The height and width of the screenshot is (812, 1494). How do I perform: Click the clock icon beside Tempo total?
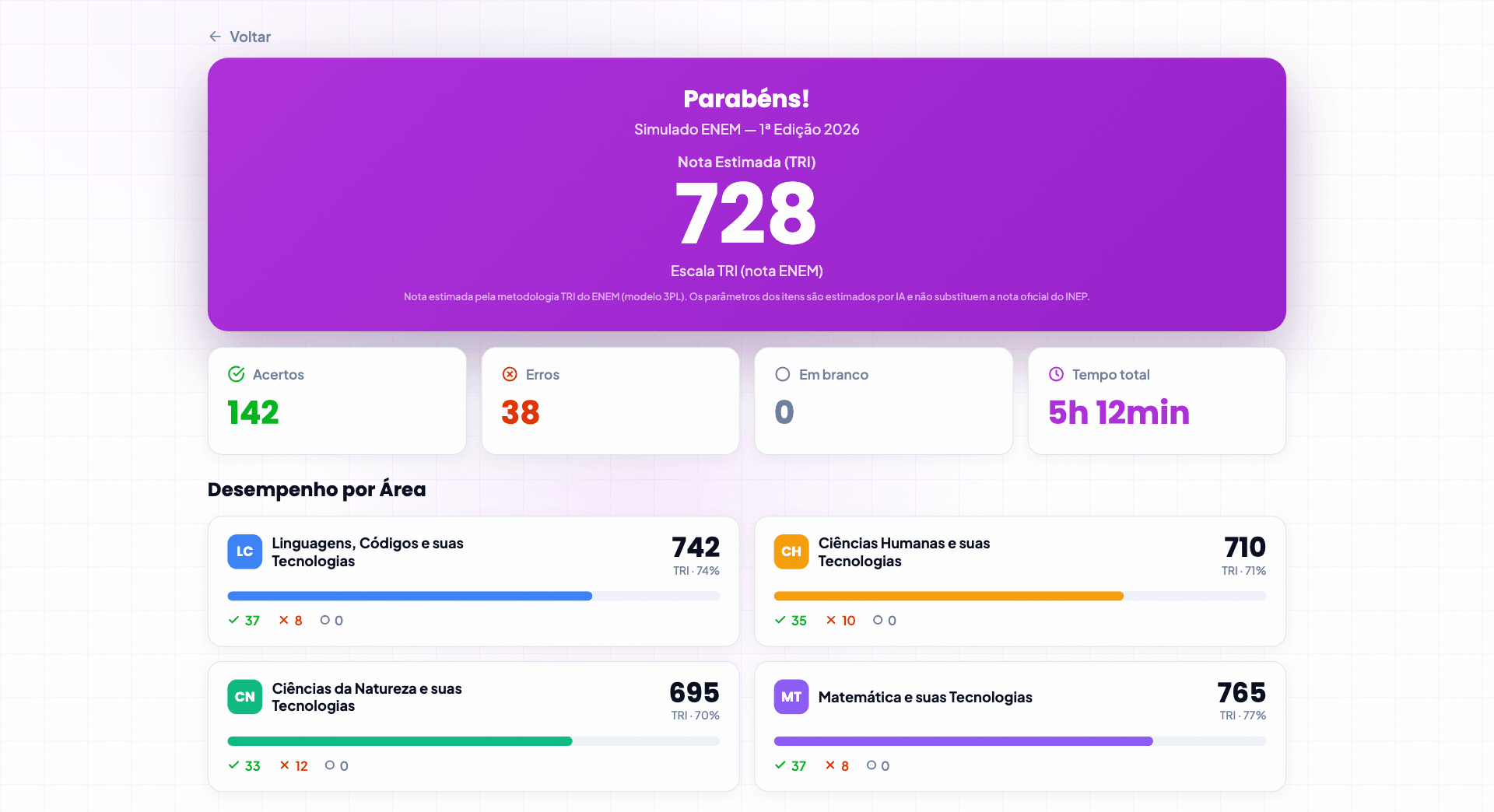tap(1056, 374)
